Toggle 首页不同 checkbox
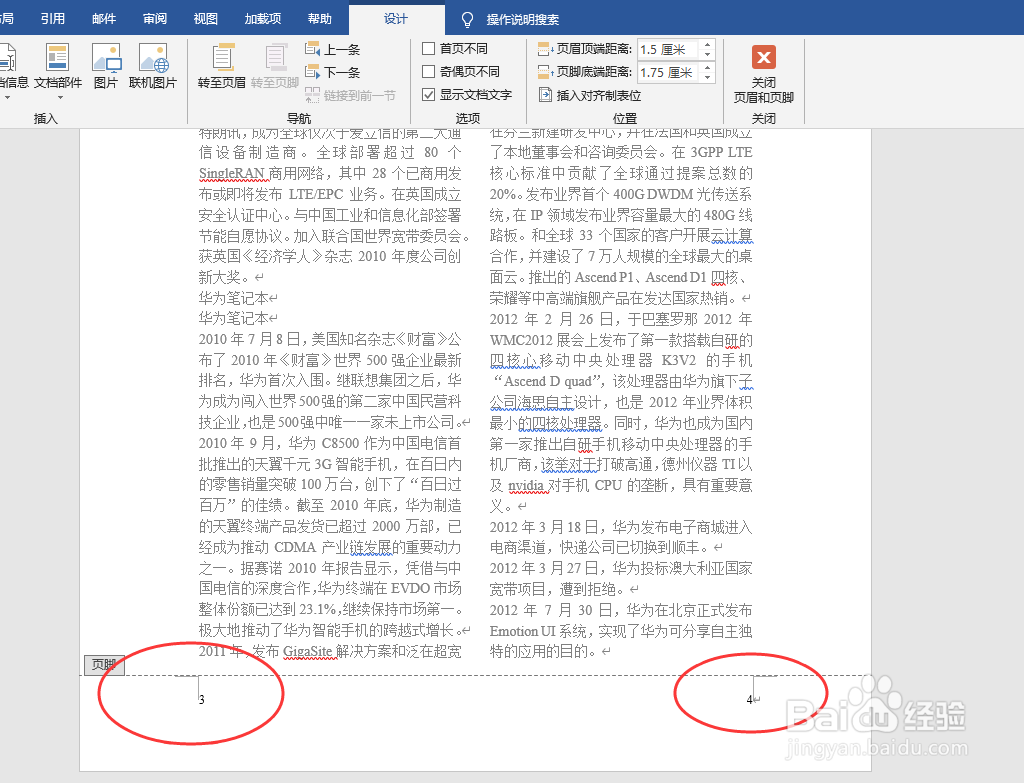Viewport: 1024px width, 783px height. (428, 48)
